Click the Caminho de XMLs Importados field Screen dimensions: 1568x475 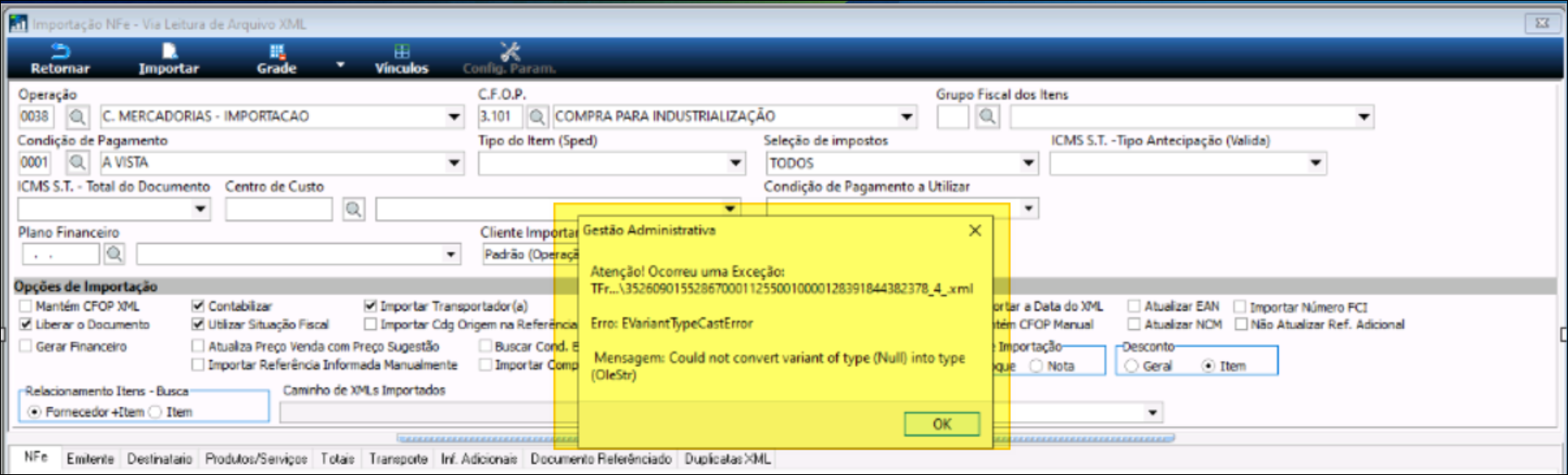point(722,413)
